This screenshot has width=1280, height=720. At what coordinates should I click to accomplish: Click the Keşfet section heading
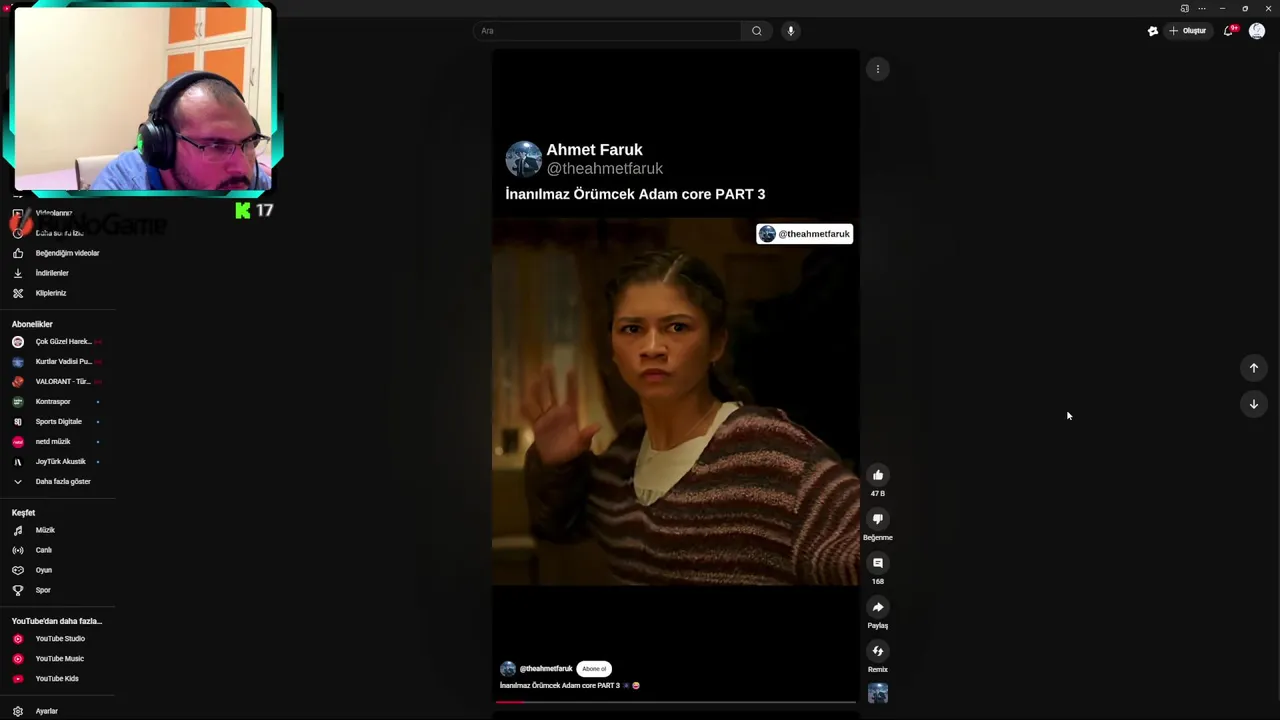[x=23, y=513]
